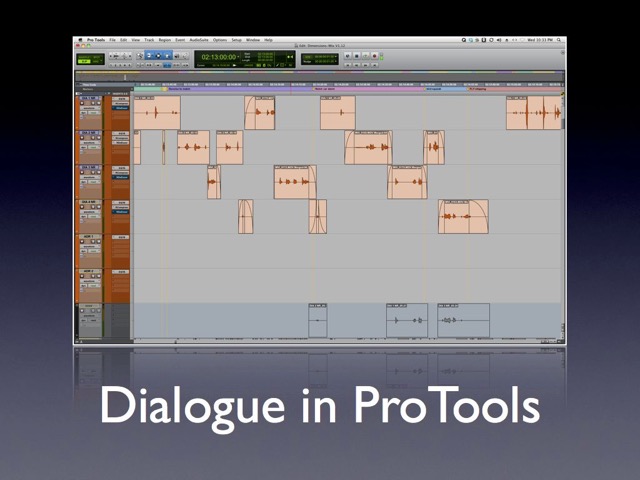Open ADR 2 automation mode selector
Screen dimensions: 640x480
tap(94, 286)
